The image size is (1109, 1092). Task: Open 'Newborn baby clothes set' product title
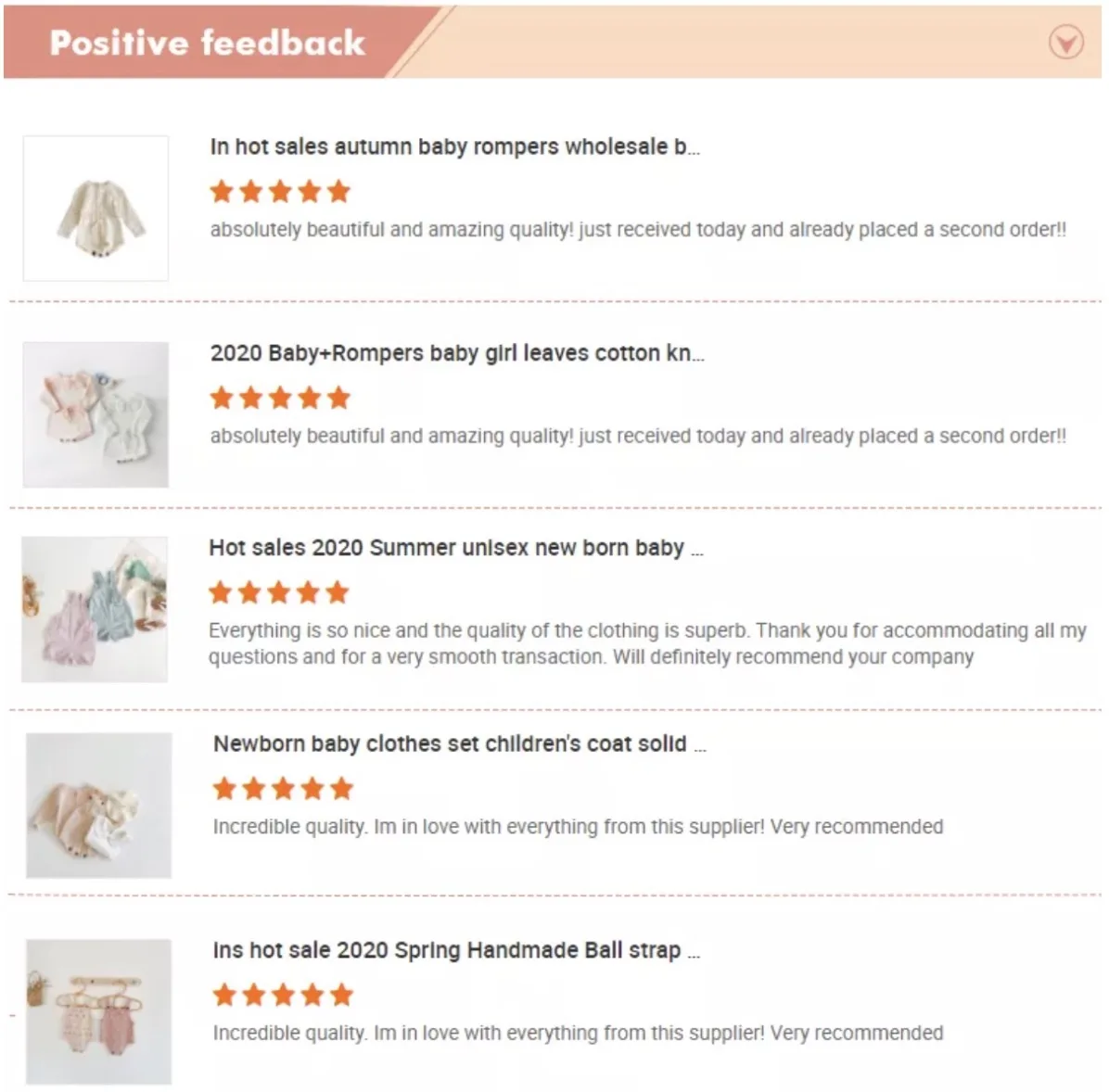(x=460, y=744)
